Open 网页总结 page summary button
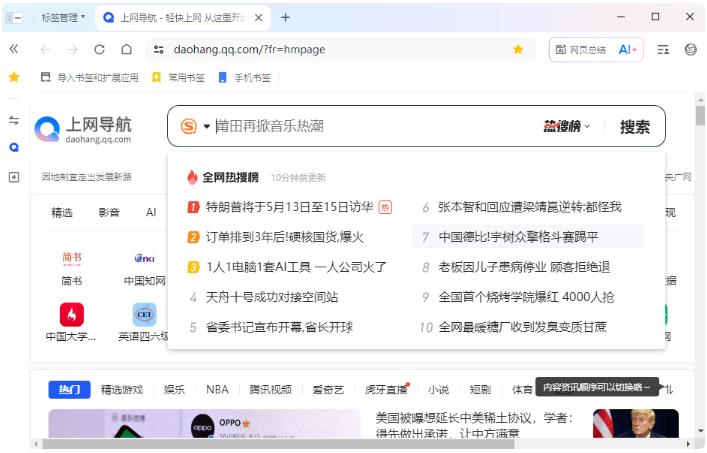 [580, 50]
